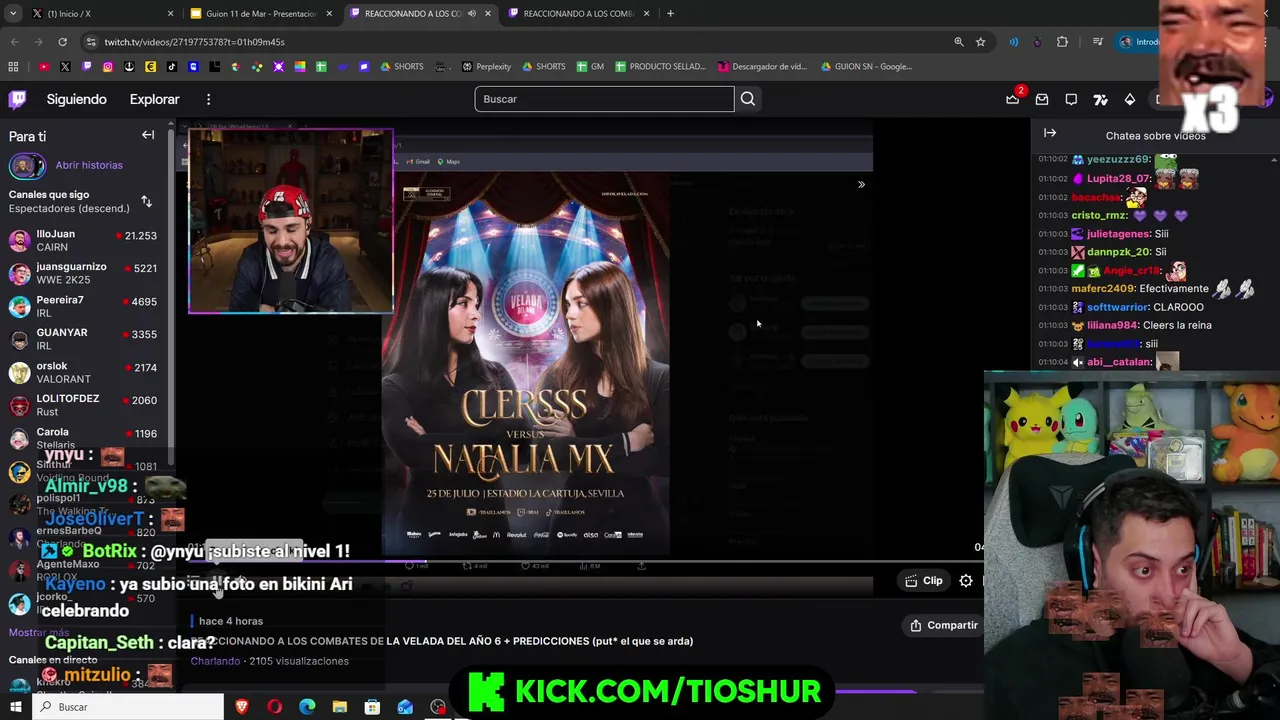Collapse the Para ti sidebar

point(148,135)
